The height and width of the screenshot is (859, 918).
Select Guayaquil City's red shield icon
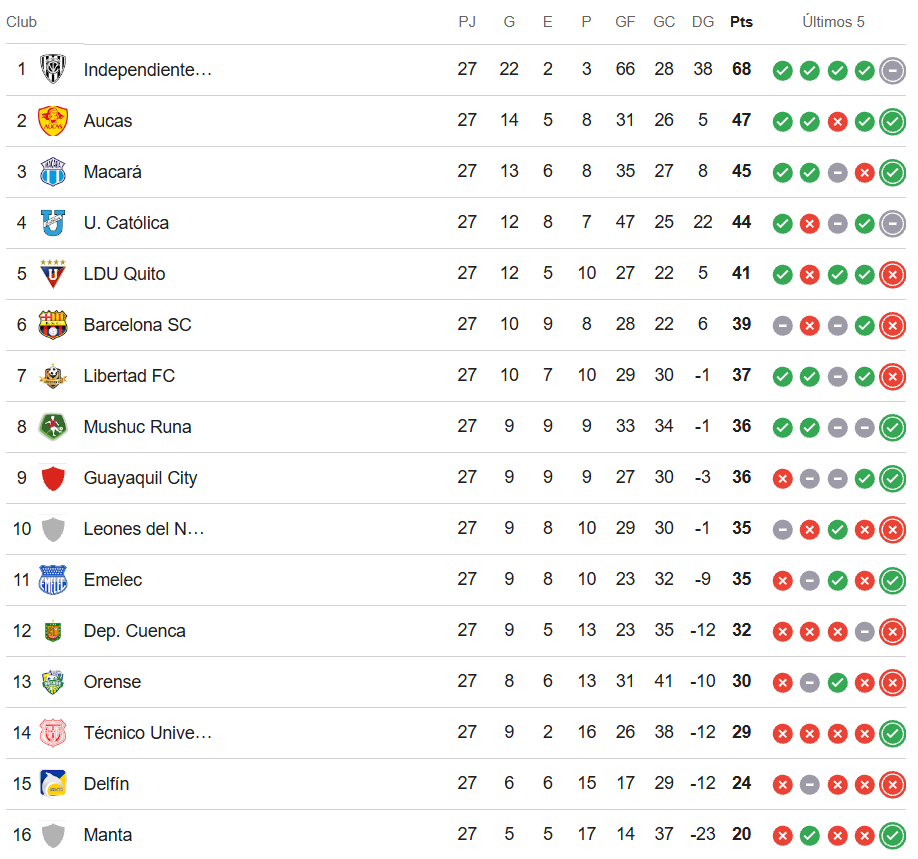[x=53, y=478]
